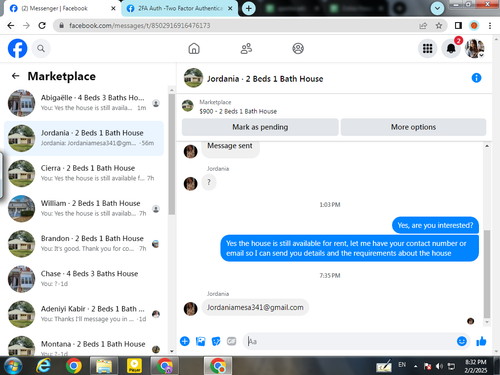500x375 pixels.
Task: Open the volume speaker tray icon
Action: tap(440, 366)
